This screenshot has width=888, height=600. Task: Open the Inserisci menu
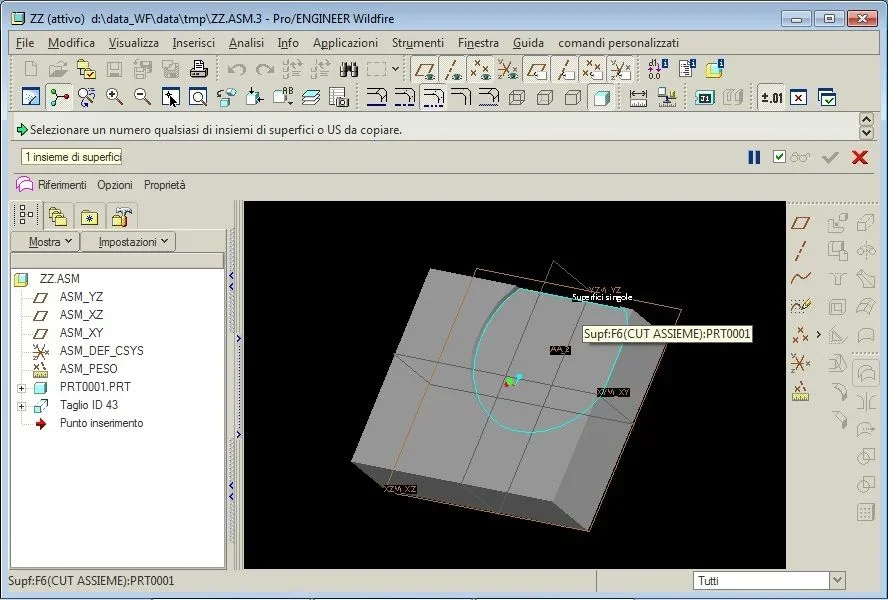(194, 43)
